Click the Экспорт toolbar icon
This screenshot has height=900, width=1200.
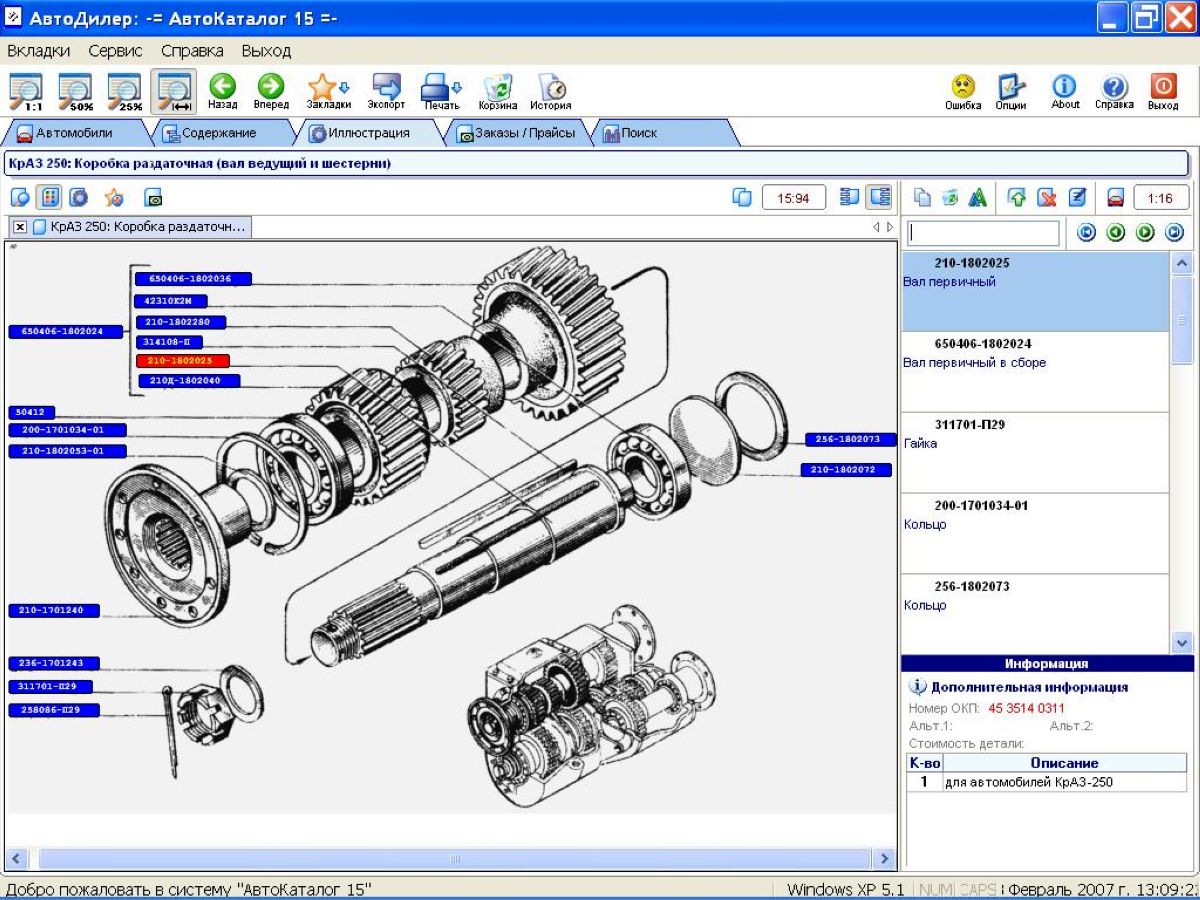[x=386, y=92]
